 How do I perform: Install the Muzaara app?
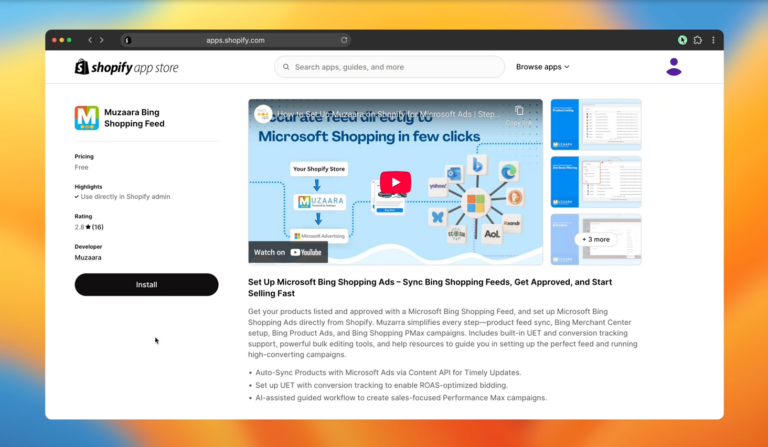coord(146,284)
